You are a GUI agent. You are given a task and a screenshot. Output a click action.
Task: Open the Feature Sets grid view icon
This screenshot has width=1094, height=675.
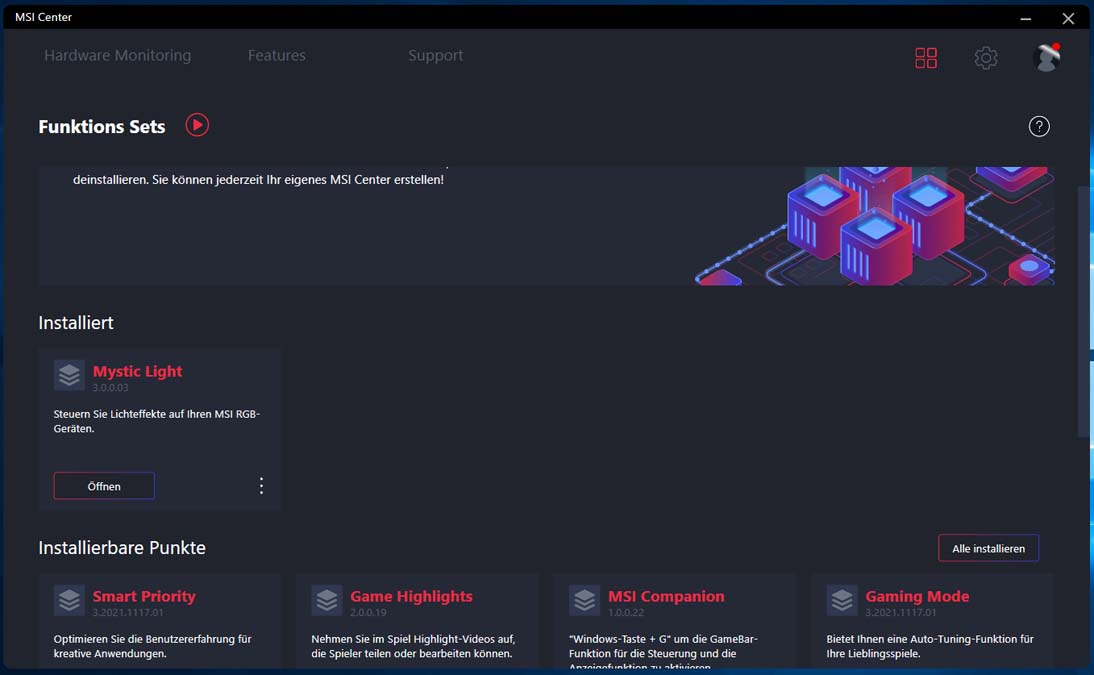coord(926,58)
